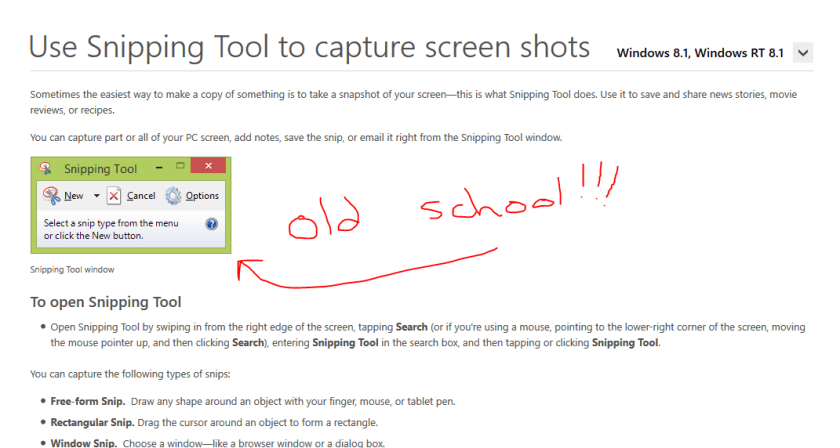The image size is (840, 448).
Task: Click 'Select a snip type from the menu' text
Action: pyautogui.click(x=111, y=223)
